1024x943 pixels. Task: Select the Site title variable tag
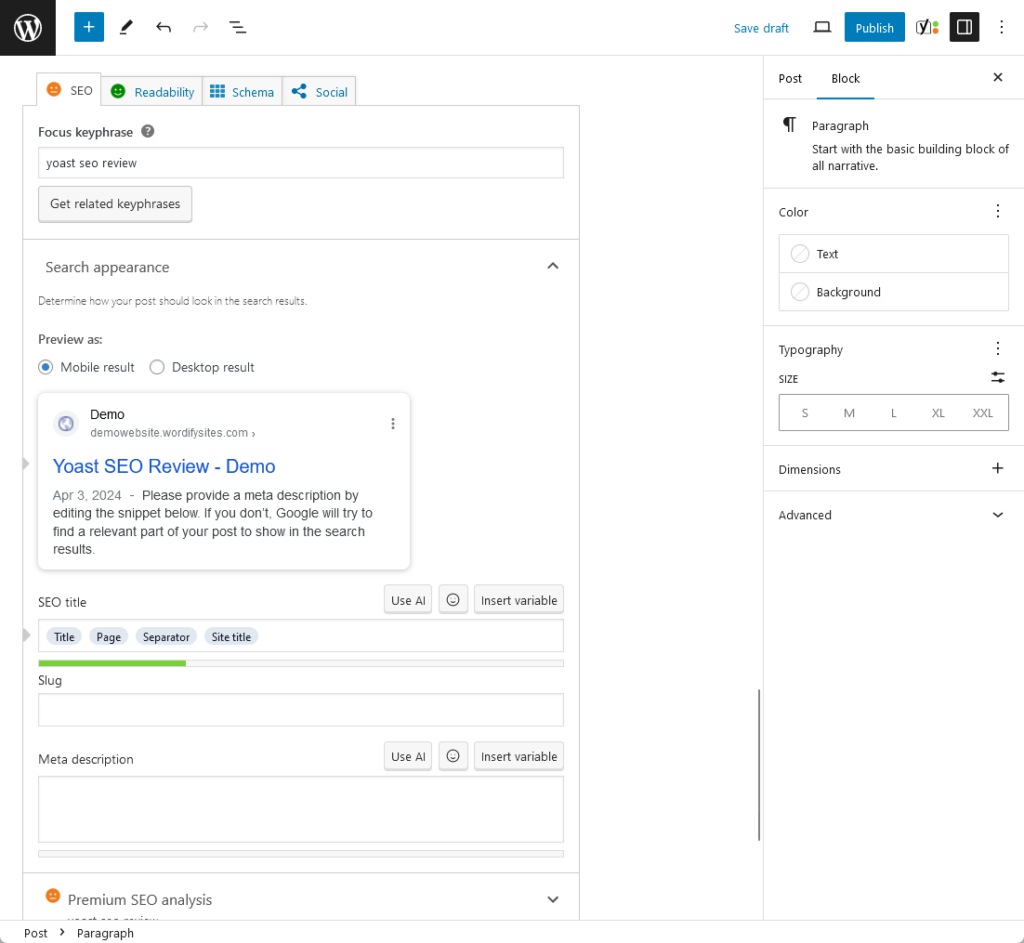[231, 636]
